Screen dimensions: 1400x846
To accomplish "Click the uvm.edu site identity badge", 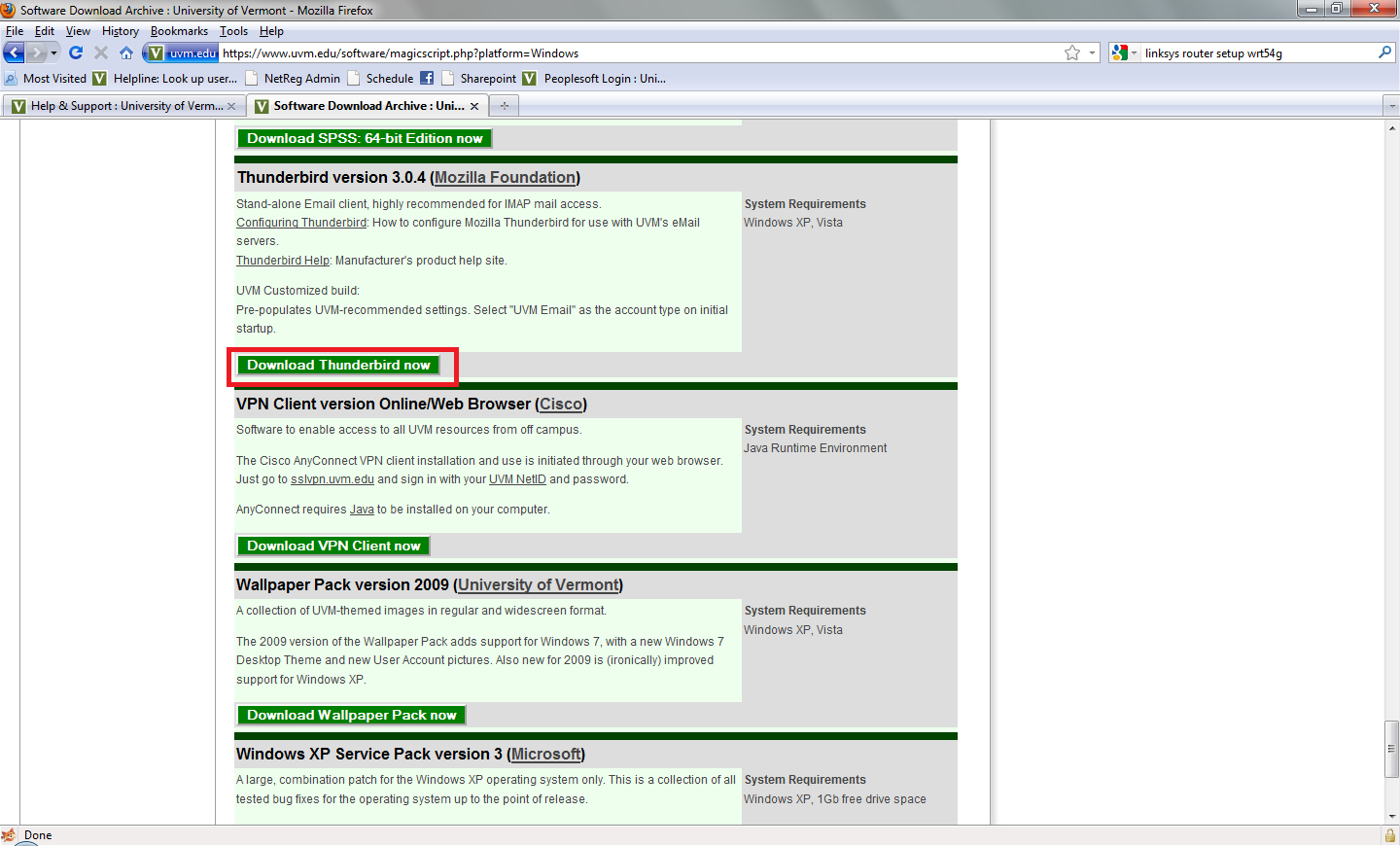I will point(182,53).
